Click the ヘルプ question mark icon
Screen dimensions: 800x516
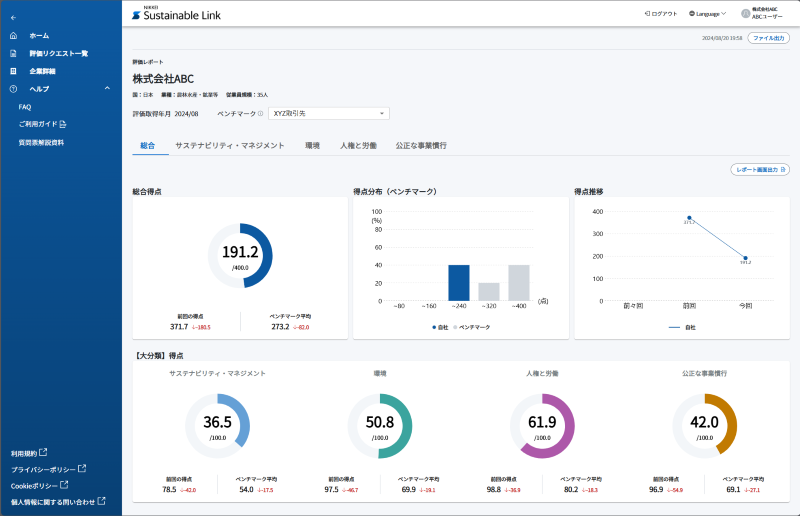pos(13,89)
